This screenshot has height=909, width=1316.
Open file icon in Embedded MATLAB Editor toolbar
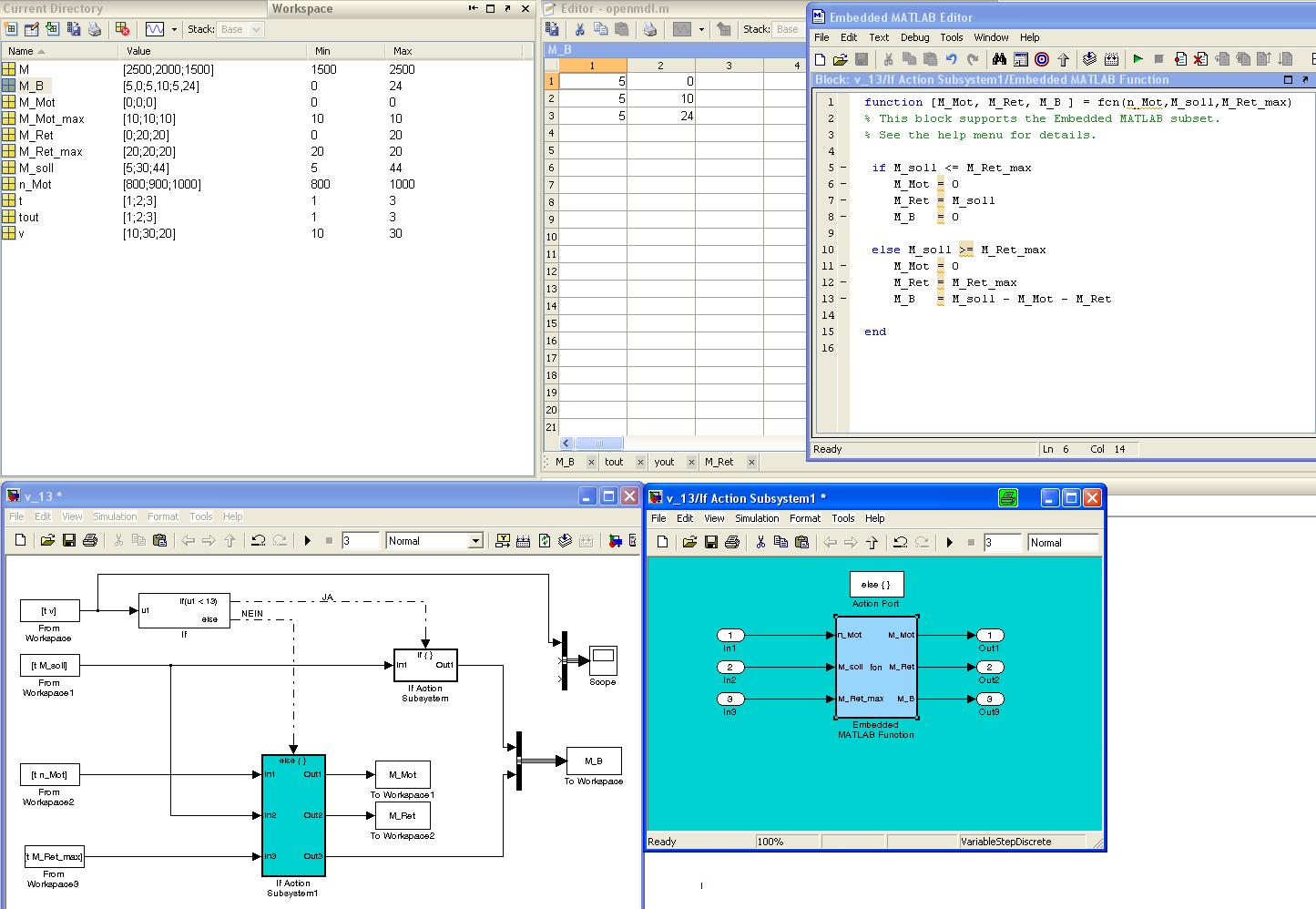(x=840, y=59)
